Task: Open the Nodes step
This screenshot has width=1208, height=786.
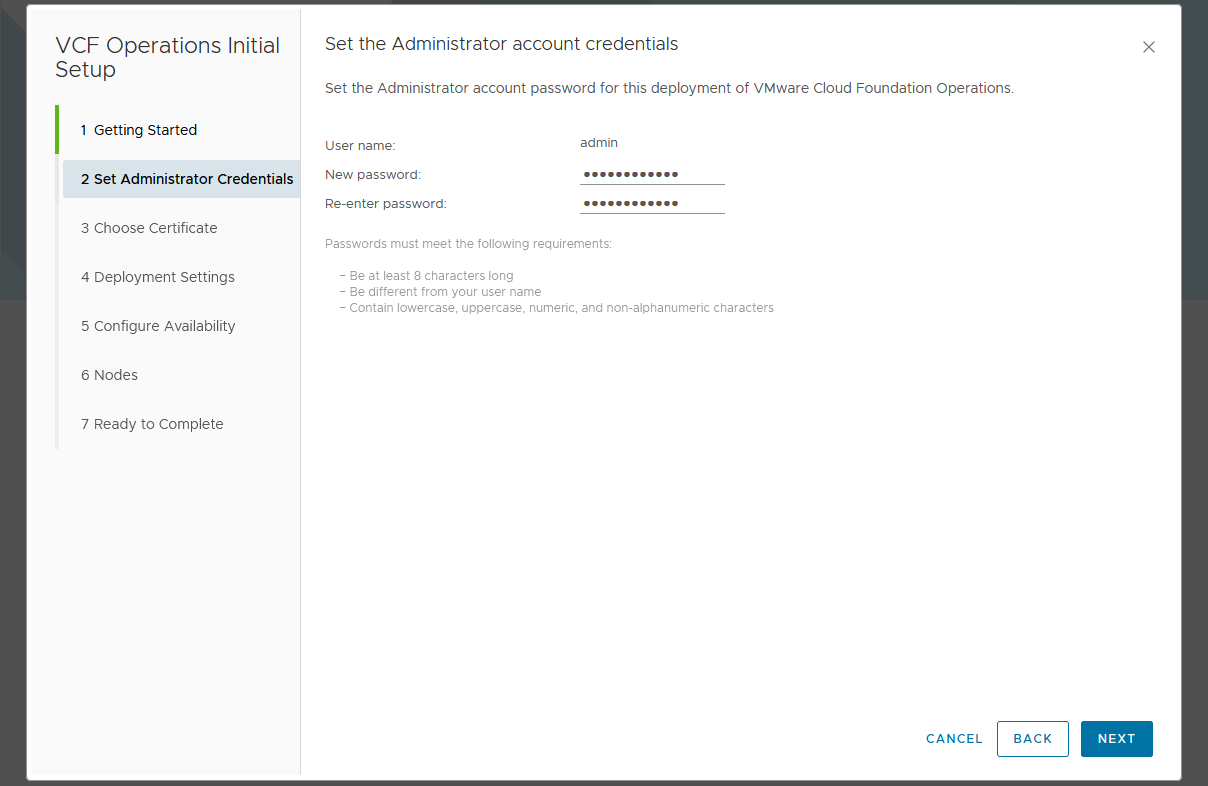Action: tap(109, 375)
